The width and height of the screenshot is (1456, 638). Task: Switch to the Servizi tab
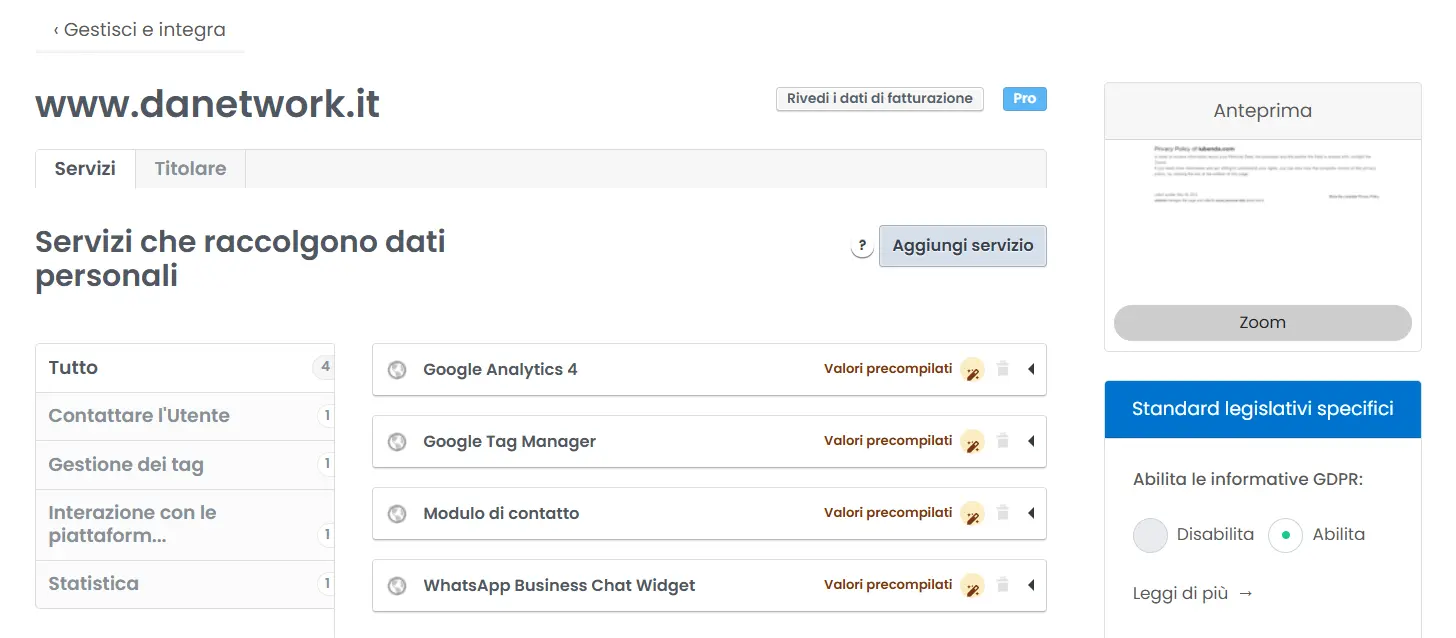pyautogui.click(x=85, y=169)
